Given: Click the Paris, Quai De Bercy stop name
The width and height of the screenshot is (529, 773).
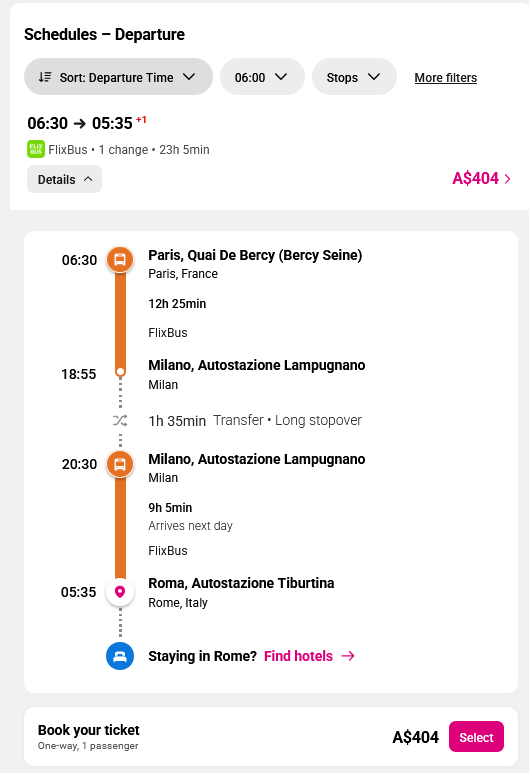Looking at the screenshot, I should click(255, 255).
